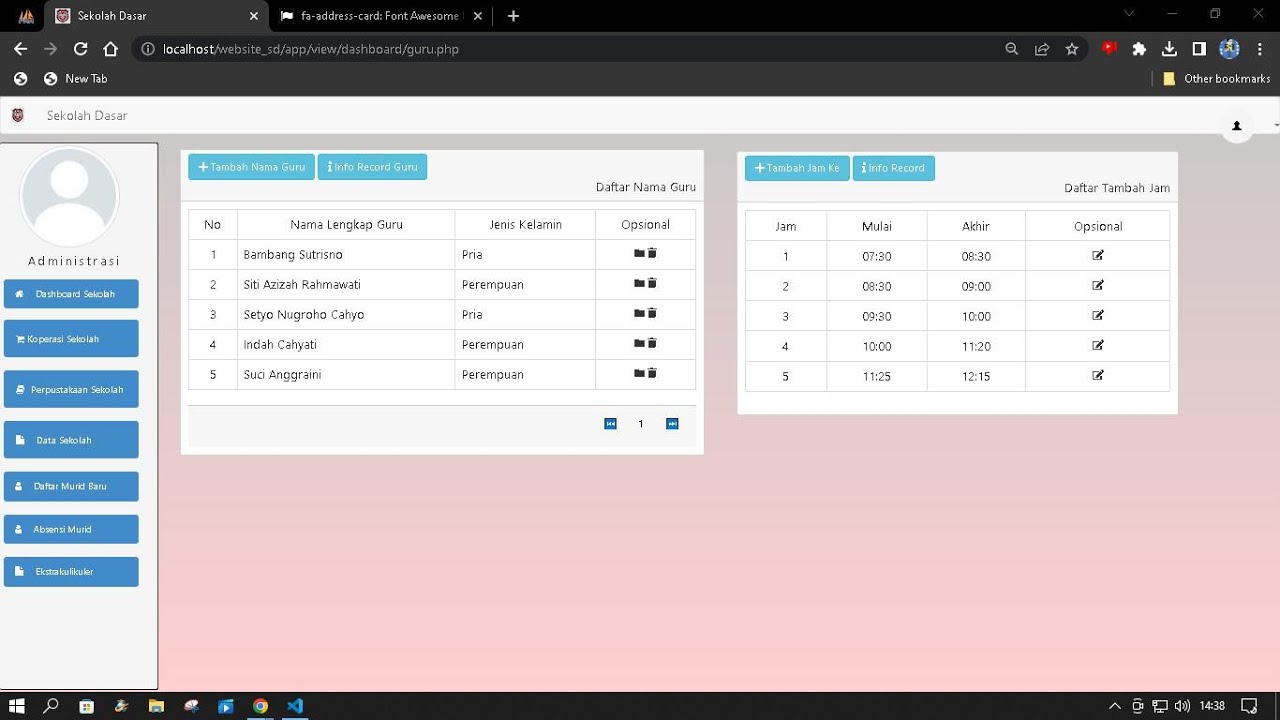
Task: Open Dashboard Sekolah sidebar item
Action: pyautogui.click(x=71, y=294)
